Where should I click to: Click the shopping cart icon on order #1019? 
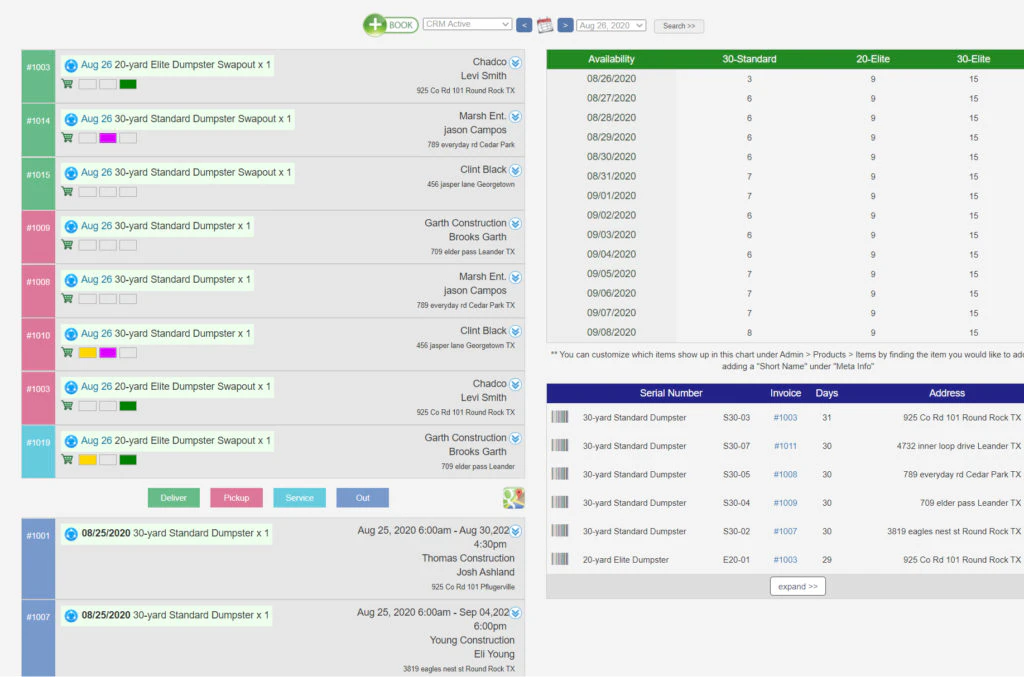pos(68,458)
